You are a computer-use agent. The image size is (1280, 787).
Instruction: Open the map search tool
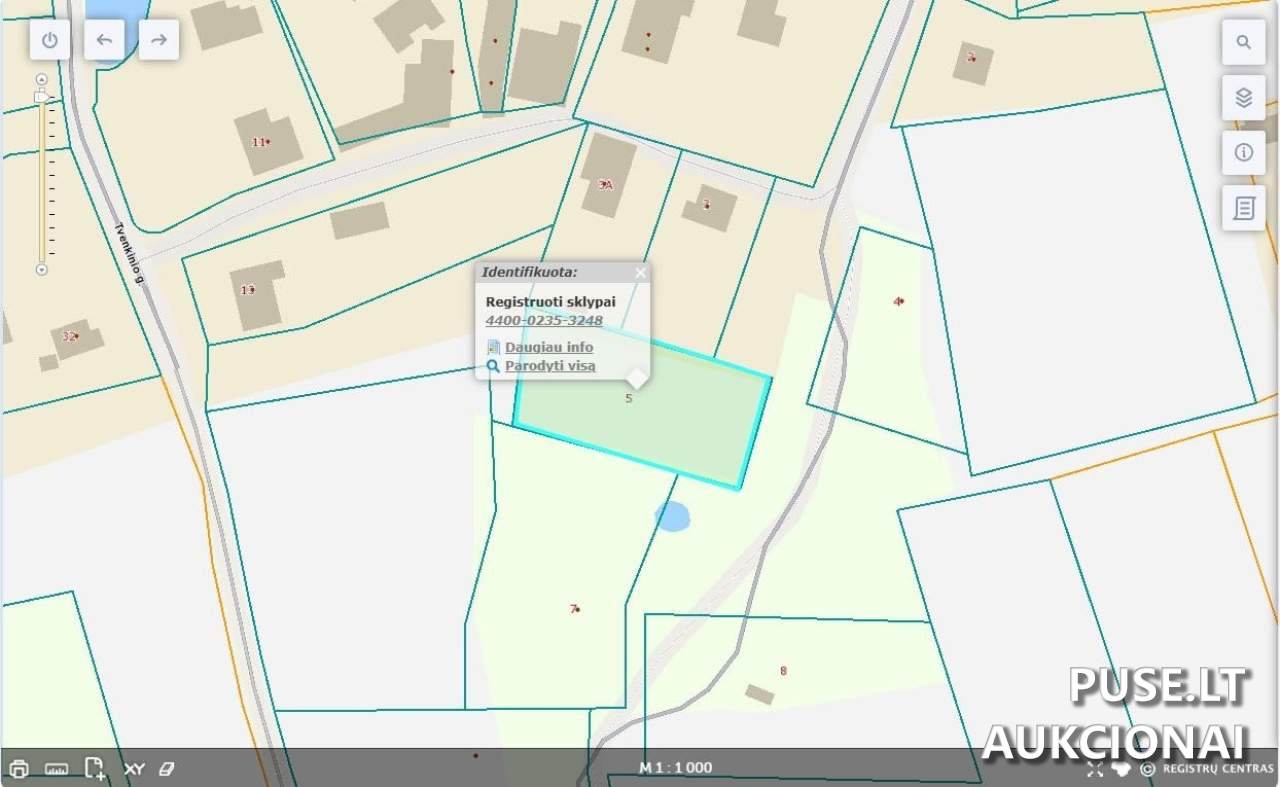point(1243,42)
